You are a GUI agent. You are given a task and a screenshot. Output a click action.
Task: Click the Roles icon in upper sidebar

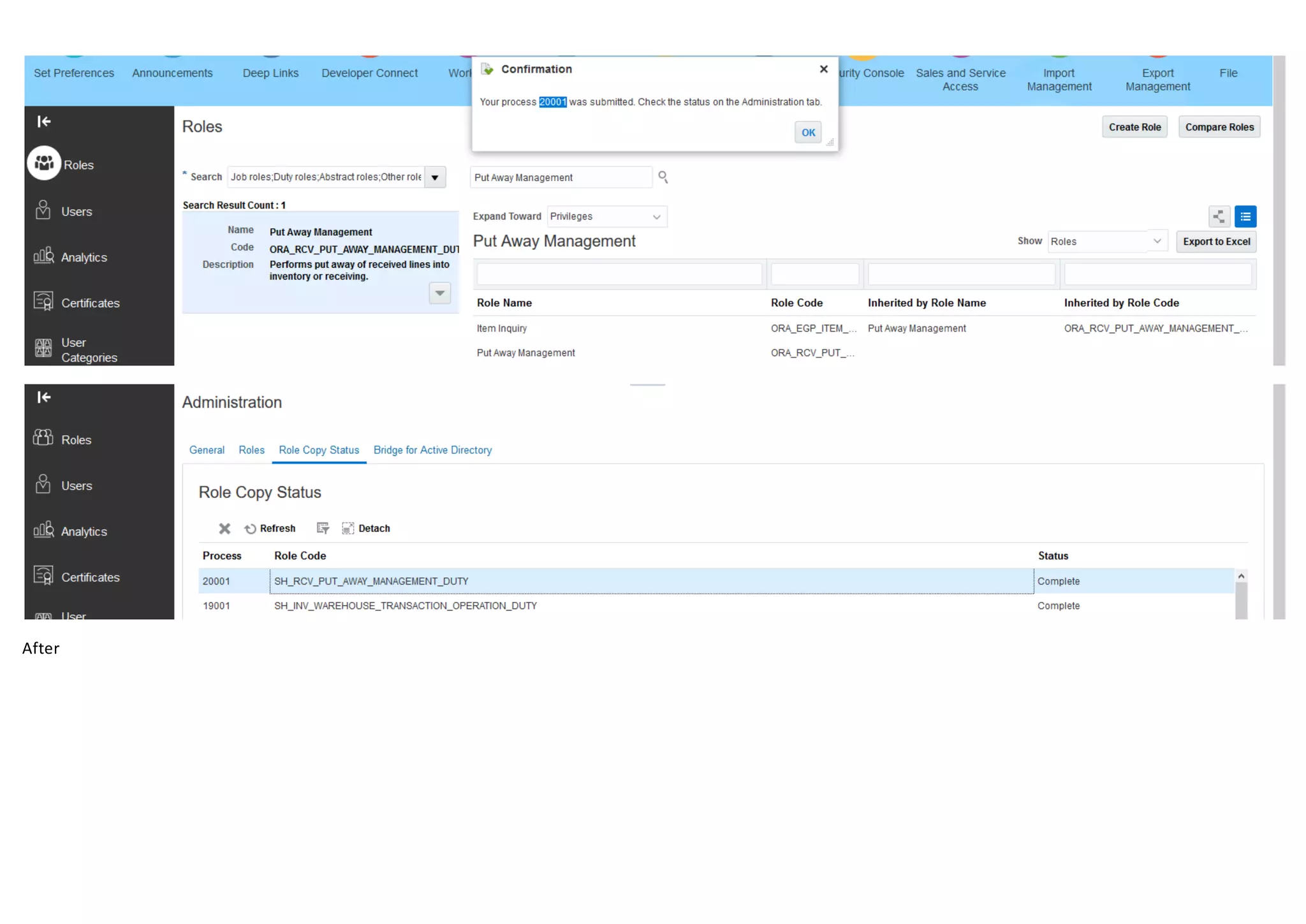click(44, 163)
